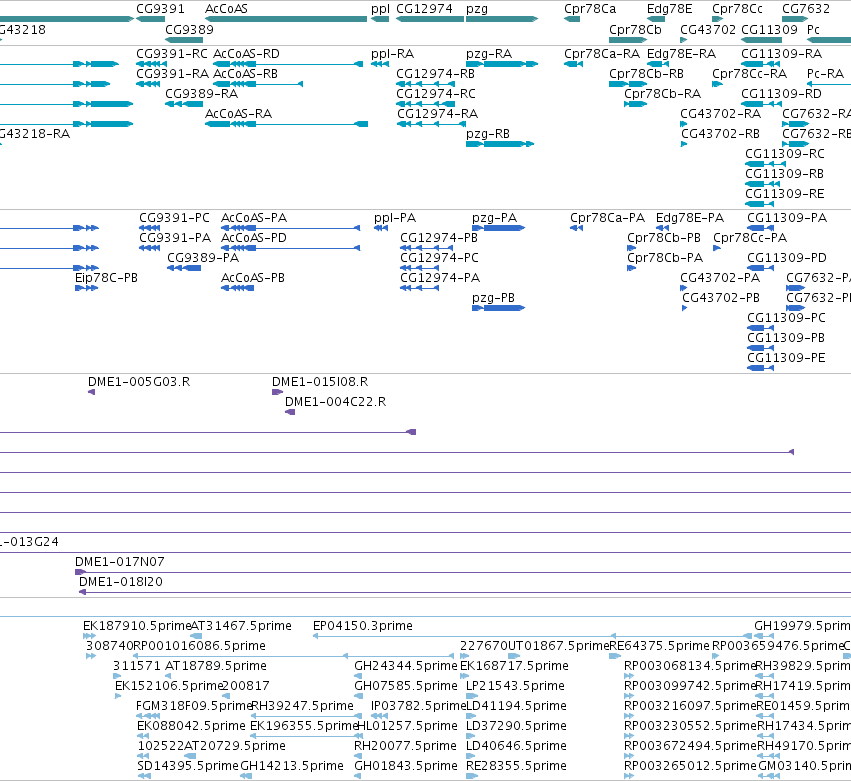851x781 pixels.
Task: Click the CG12974 gene label
Action: pos(424,9)
